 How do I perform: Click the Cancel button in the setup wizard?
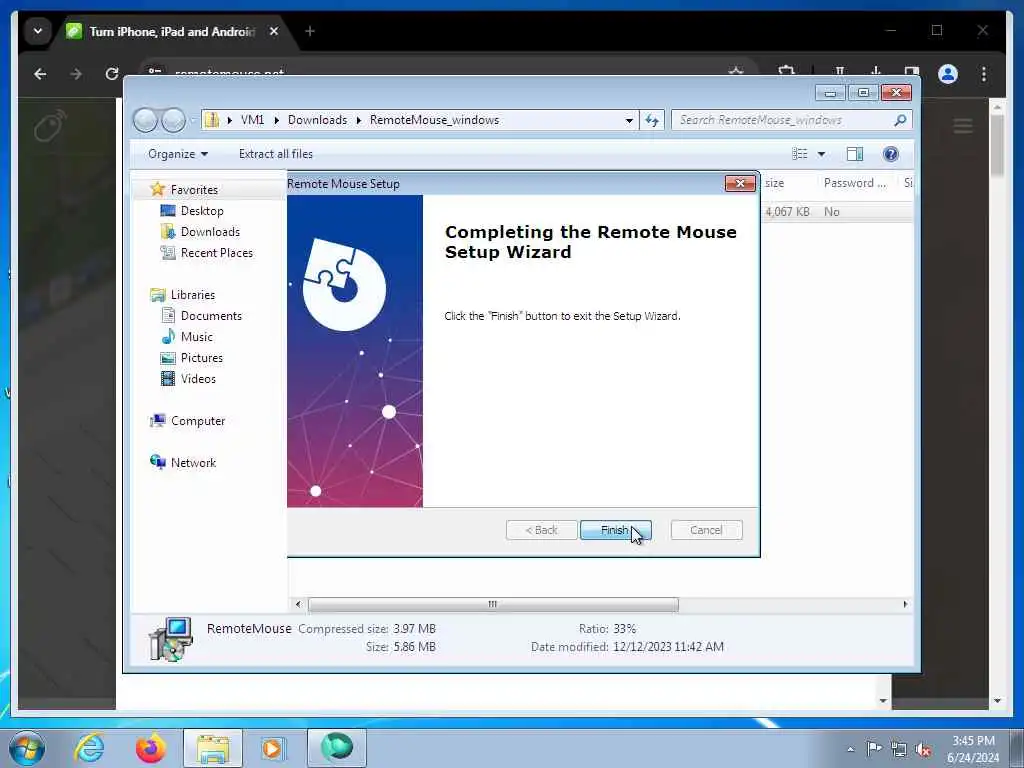(x=706, y=530)
